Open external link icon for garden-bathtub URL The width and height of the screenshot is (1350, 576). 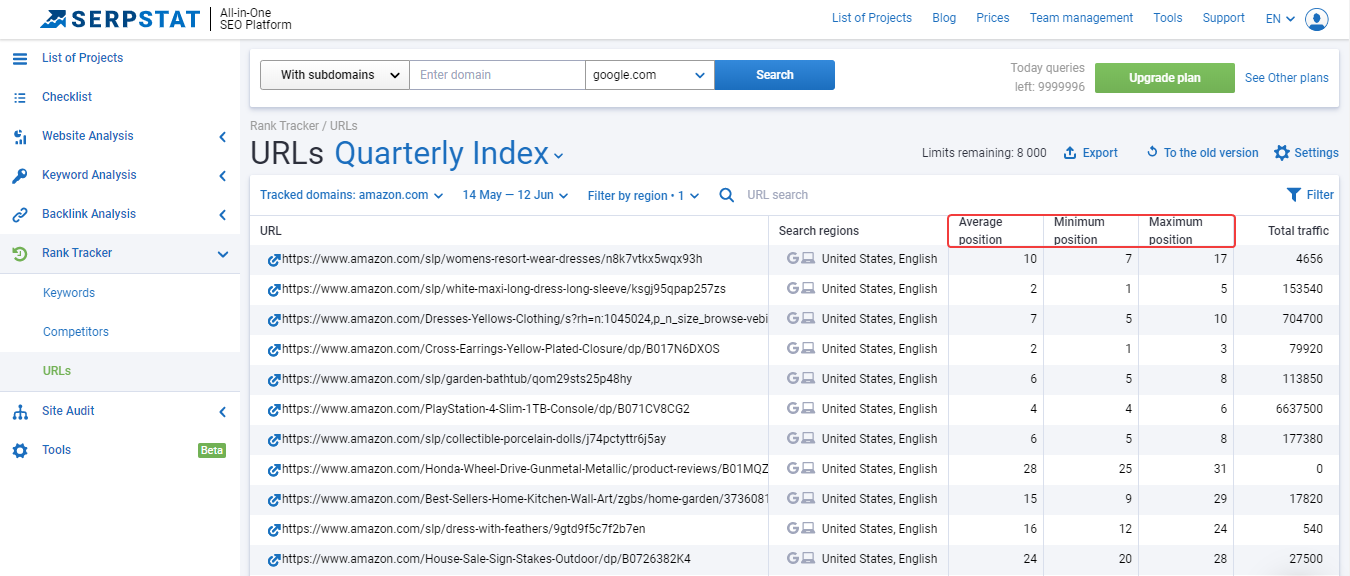click(274, 380)
